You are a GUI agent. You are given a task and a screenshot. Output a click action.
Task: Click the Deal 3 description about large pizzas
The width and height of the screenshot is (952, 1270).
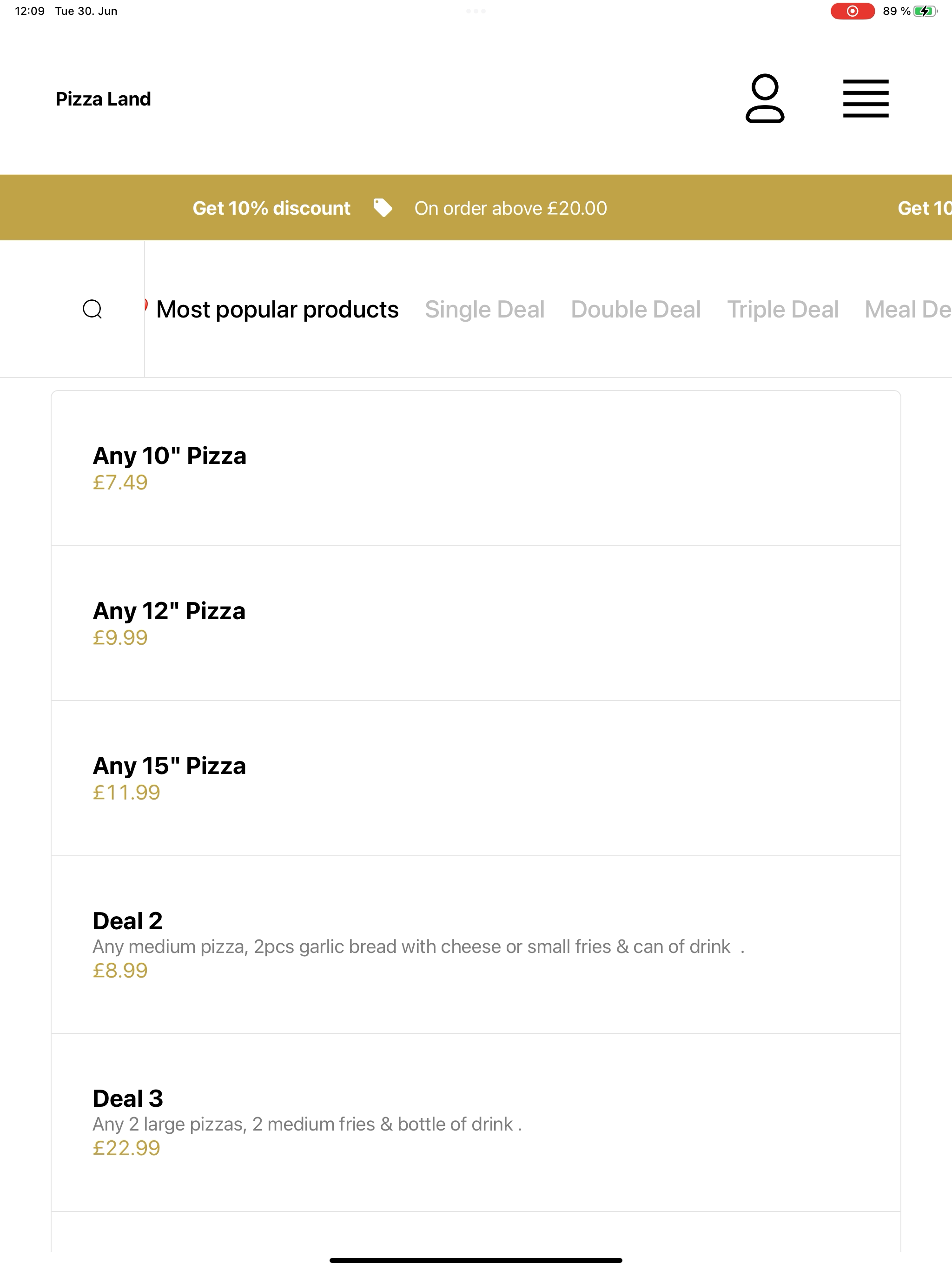click(x=307, y=1124)
